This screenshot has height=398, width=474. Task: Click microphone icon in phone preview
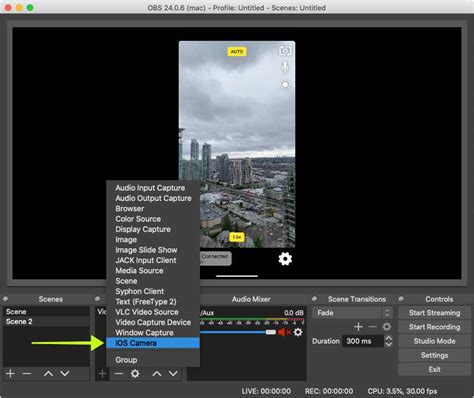point(285,67)
